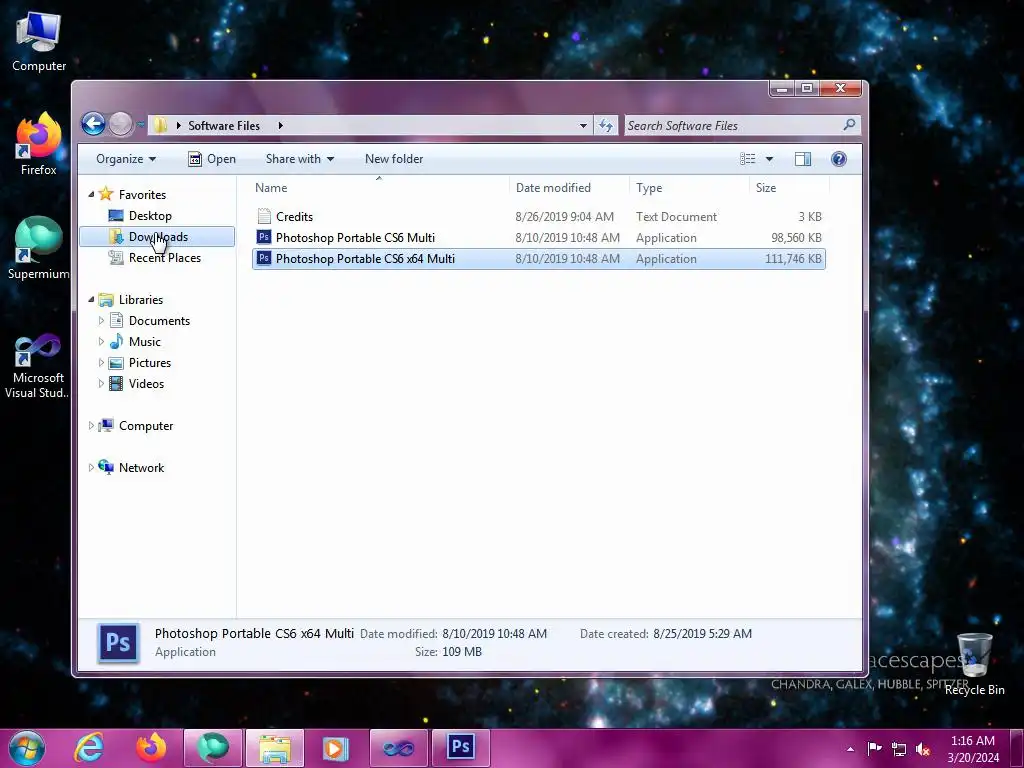1024x768 pixels.
Task: Create a folder with New folder
Action: [x=394, y=159]
